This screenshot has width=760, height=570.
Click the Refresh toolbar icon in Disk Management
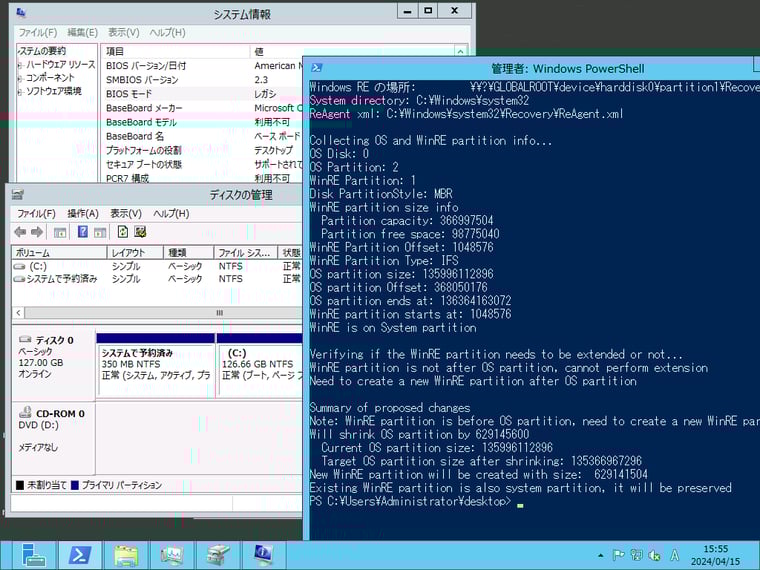[123, 232]
